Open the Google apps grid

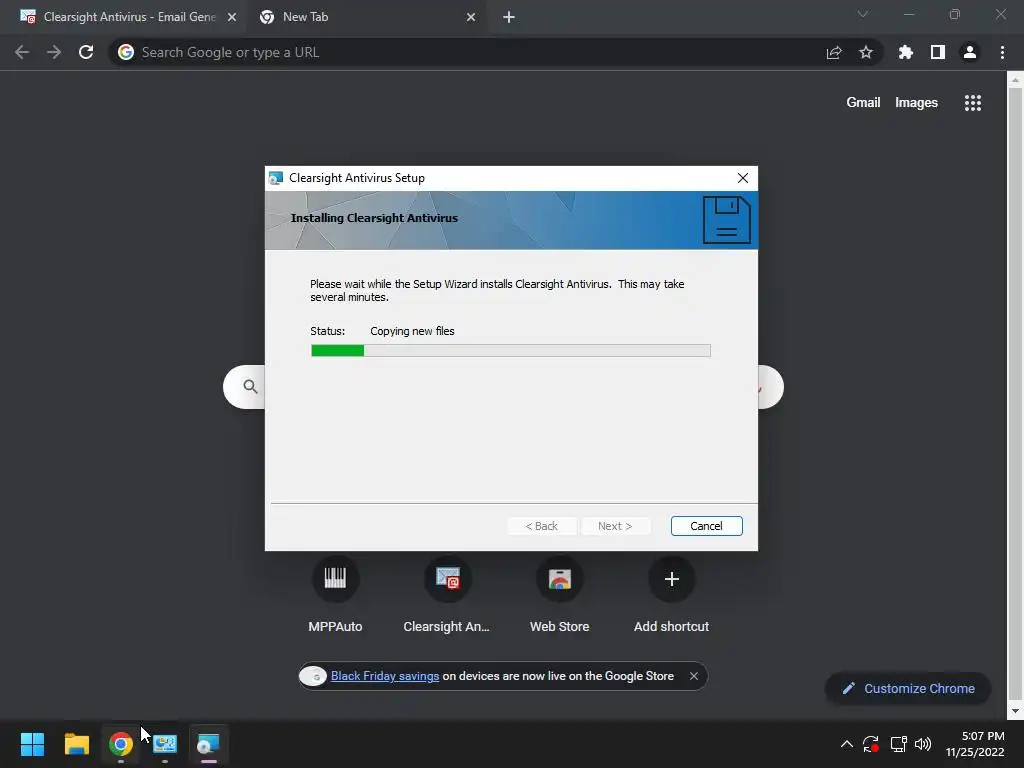click(x=973, y=103)
